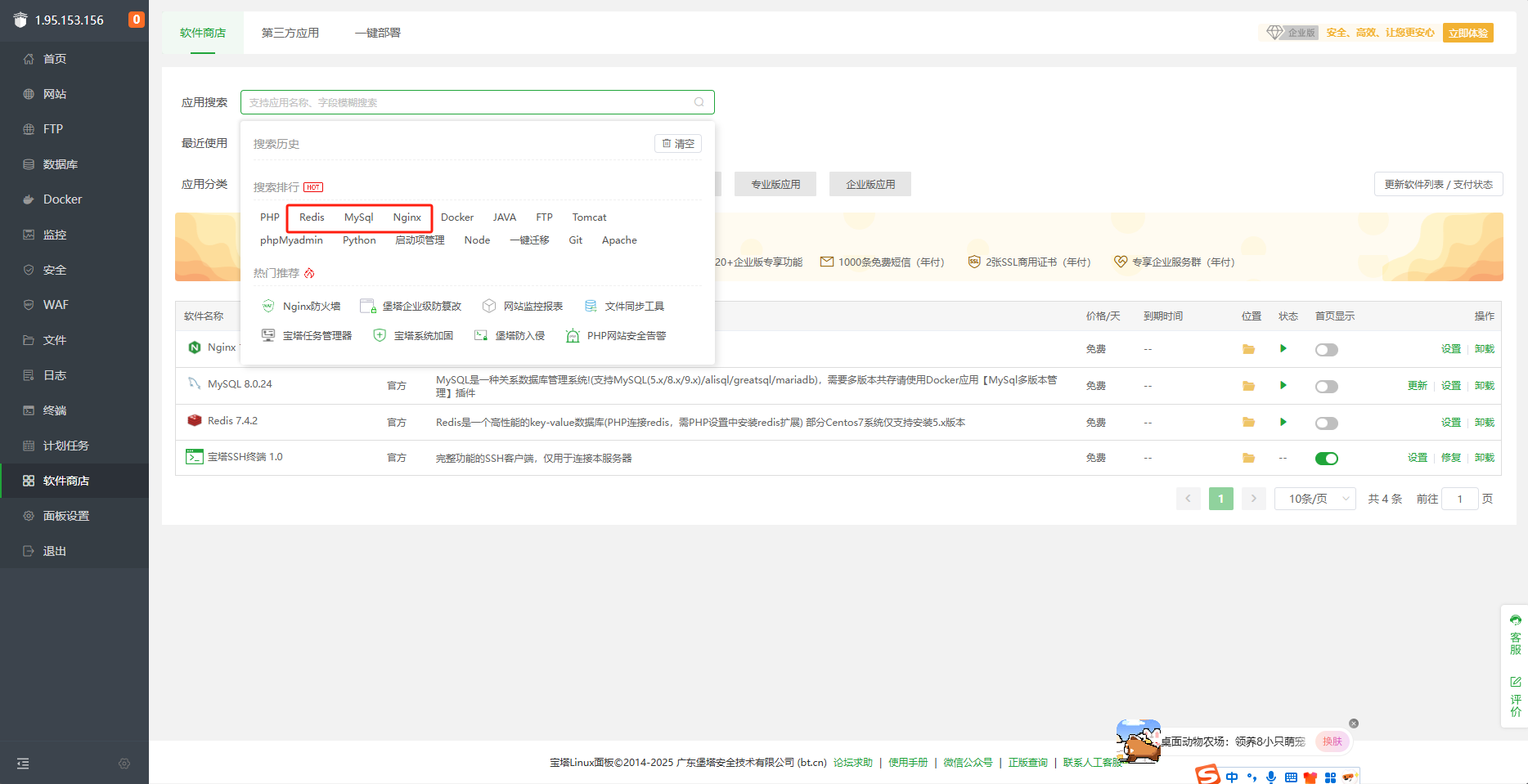Viewport: 1528px width, 784px height.
Task: Click the 终端 terminal sidebar icon
Action: (x=29, y=410)
